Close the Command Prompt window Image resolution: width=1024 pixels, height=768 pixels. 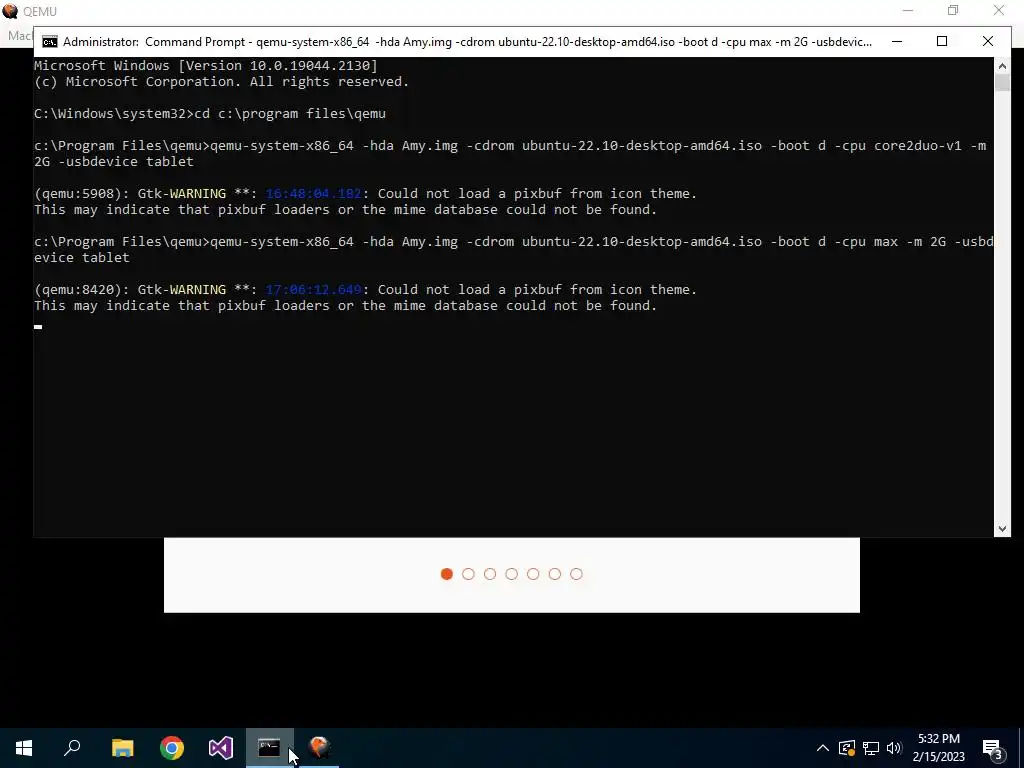pyautogui.click(x=987, y=42)
